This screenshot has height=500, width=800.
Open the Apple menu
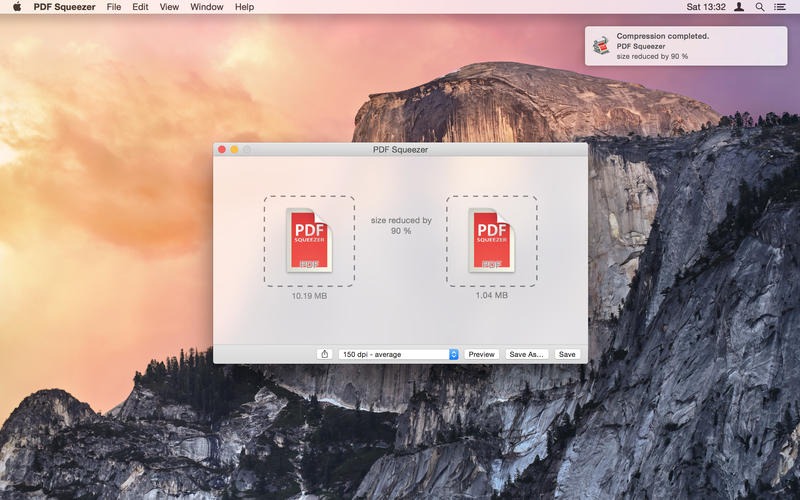tap(16, 7)
